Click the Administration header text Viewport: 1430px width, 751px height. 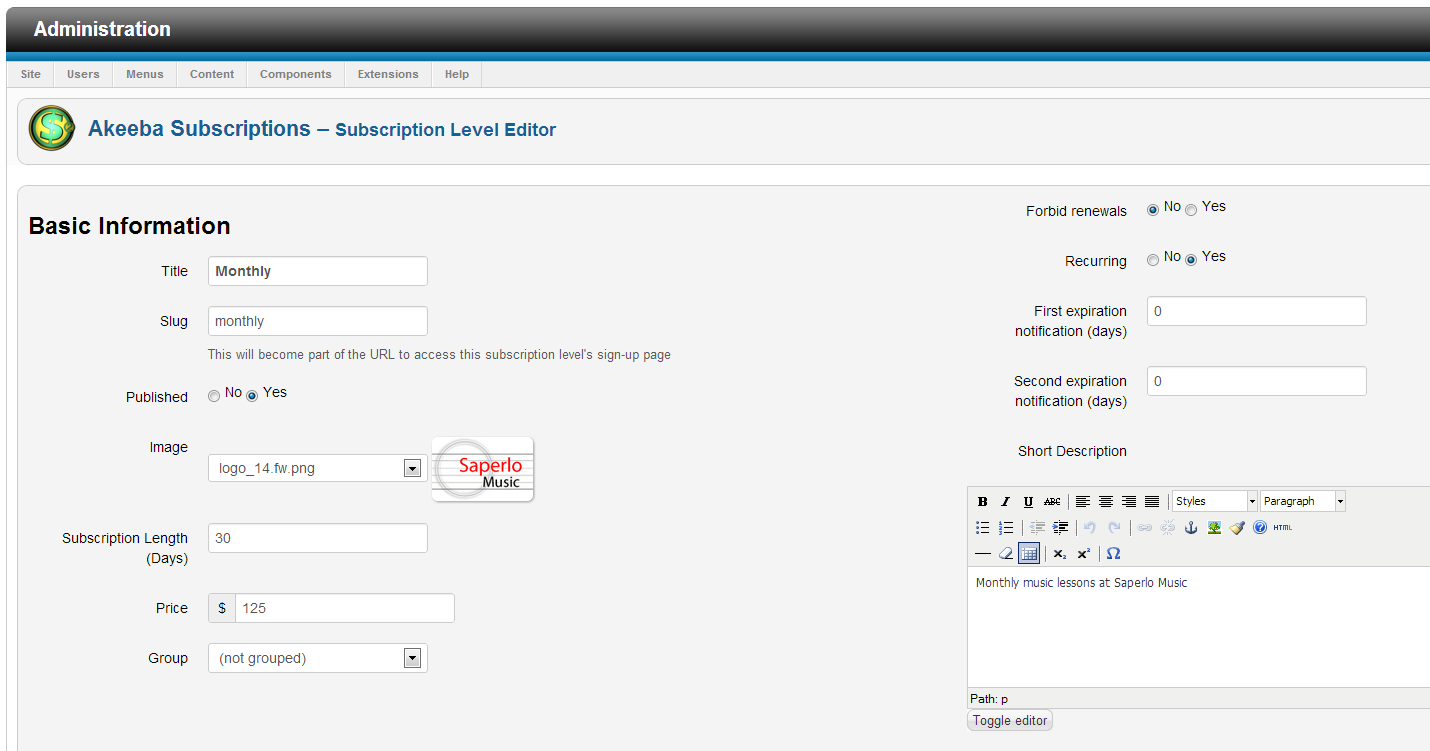point(102,29)
